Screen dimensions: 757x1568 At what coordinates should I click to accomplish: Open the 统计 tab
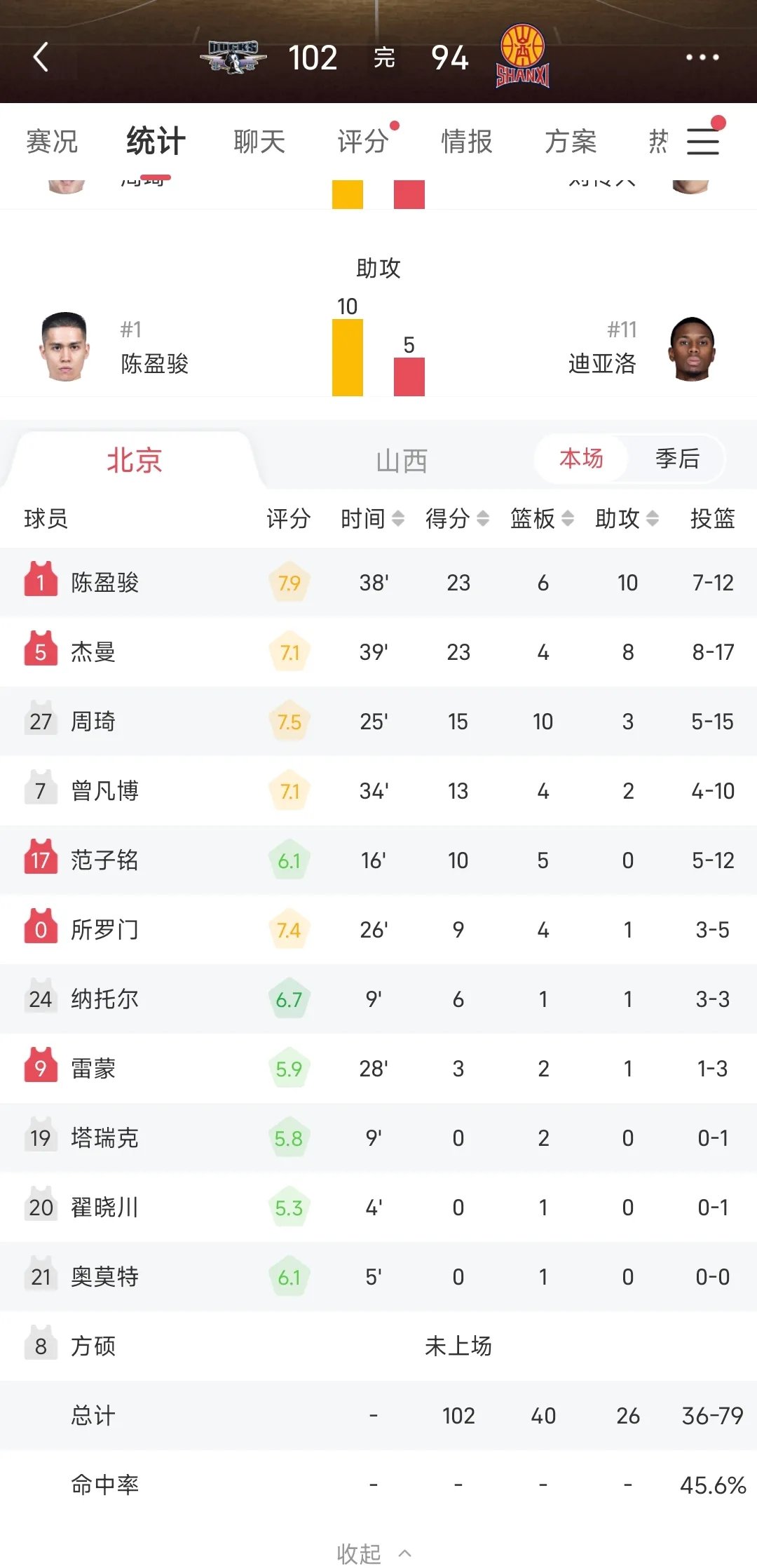pos(154,141)
